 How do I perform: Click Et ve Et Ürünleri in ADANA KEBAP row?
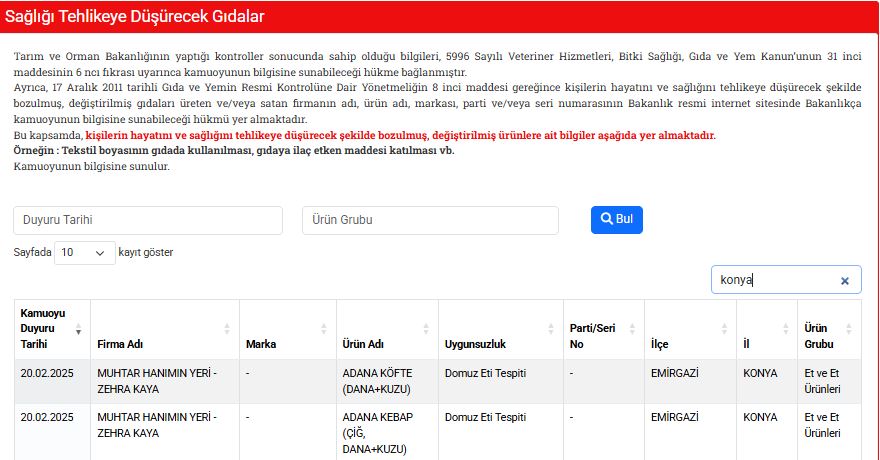pyautogui.click(x=822, y=425)
